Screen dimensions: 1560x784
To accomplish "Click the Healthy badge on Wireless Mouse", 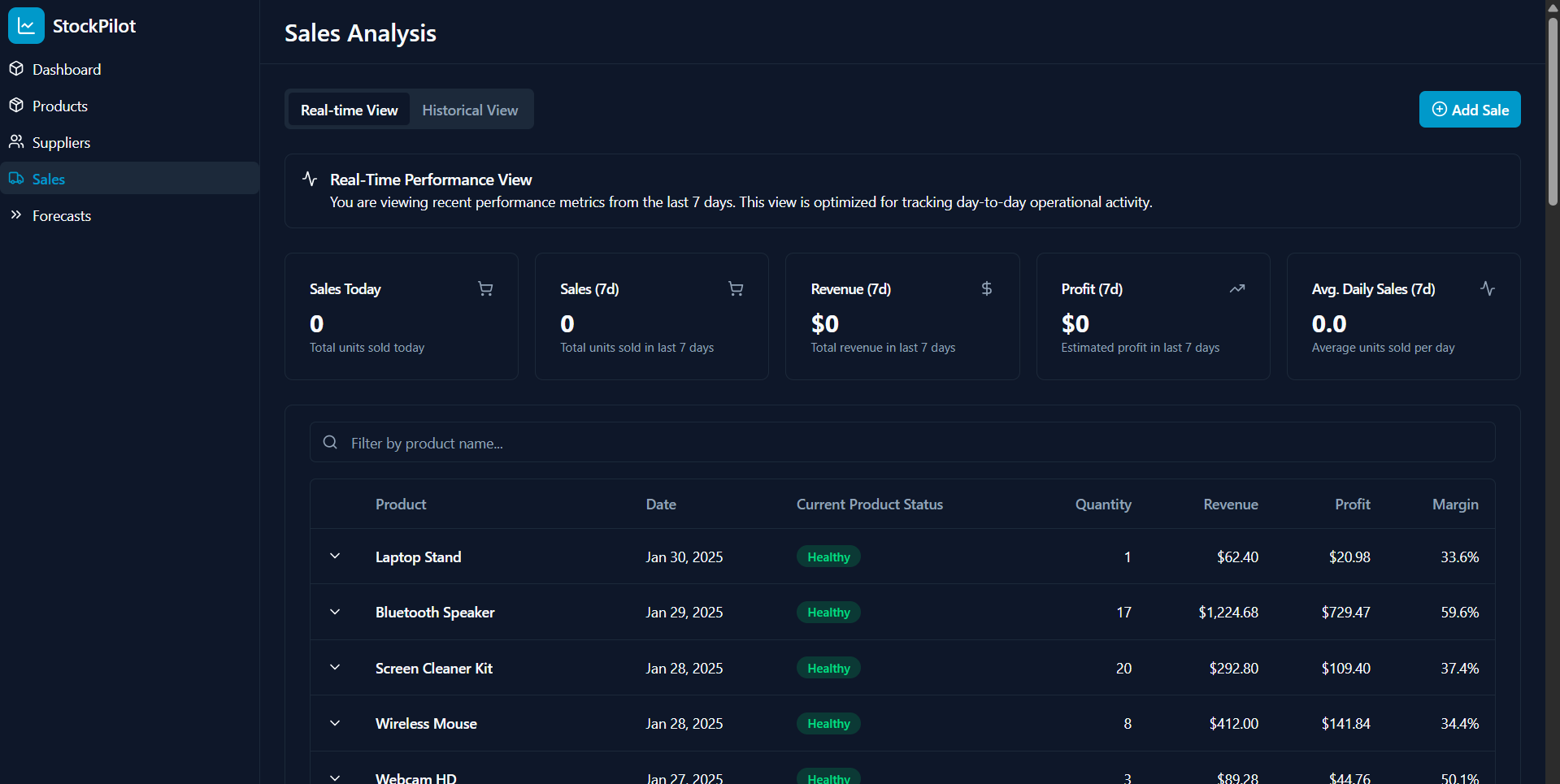I will (828, 723).
